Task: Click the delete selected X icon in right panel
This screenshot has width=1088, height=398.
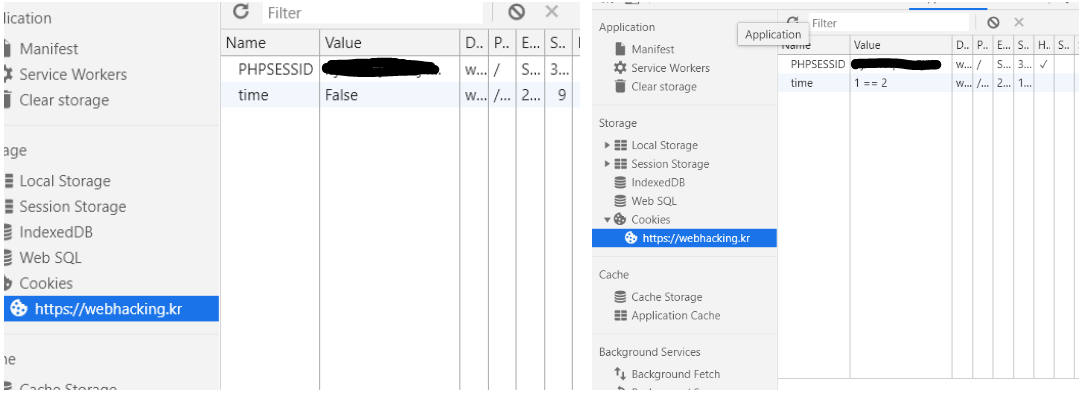Action: point(1019,23)
